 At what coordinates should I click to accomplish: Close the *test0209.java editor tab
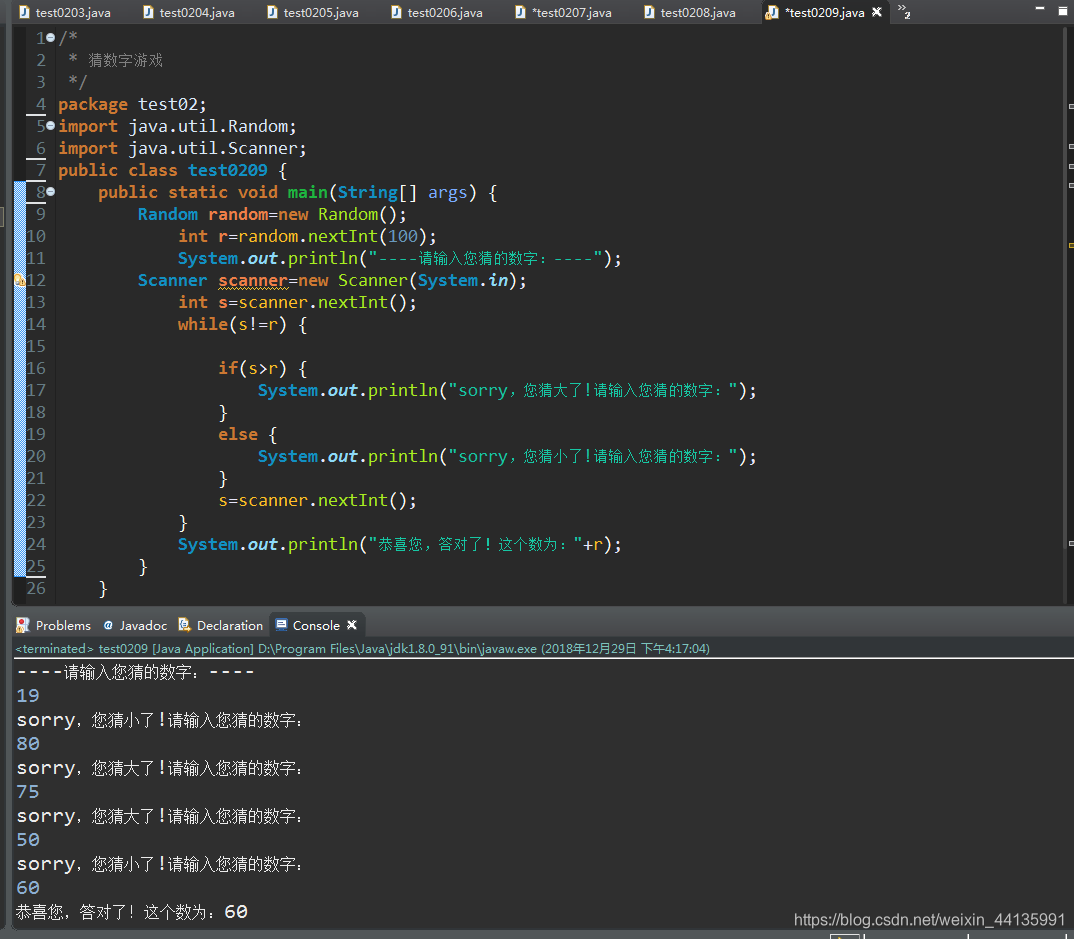pyautogui.click(x=877, y=12)
